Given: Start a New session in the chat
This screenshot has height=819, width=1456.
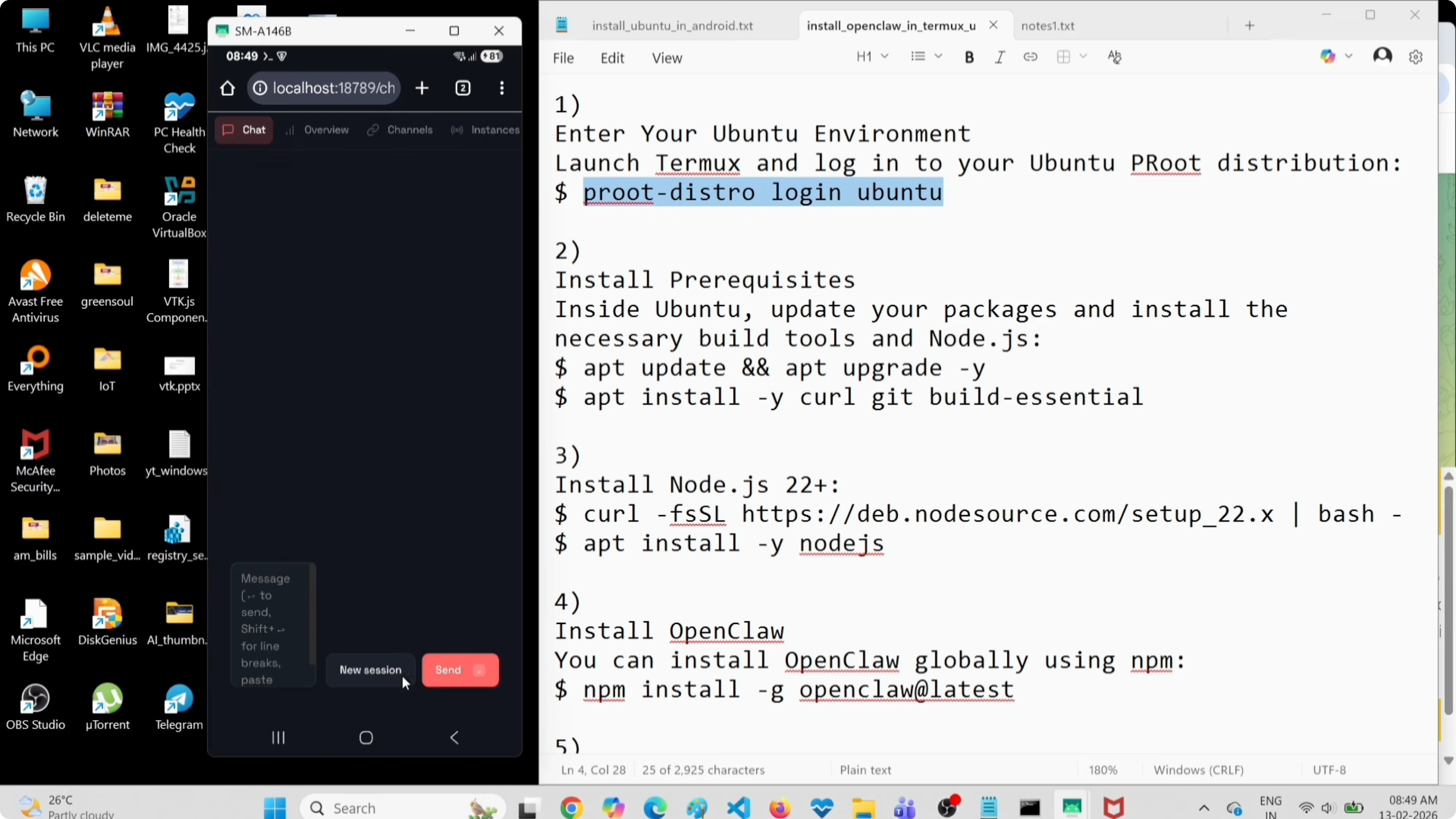Looking at the screenshot, I should tap(370, 670).
